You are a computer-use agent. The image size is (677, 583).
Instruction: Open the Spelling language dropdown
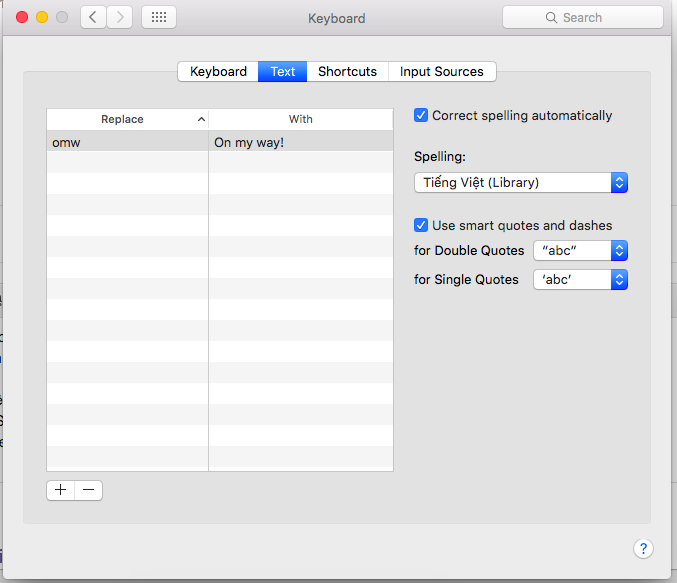[x=521, y=183]
